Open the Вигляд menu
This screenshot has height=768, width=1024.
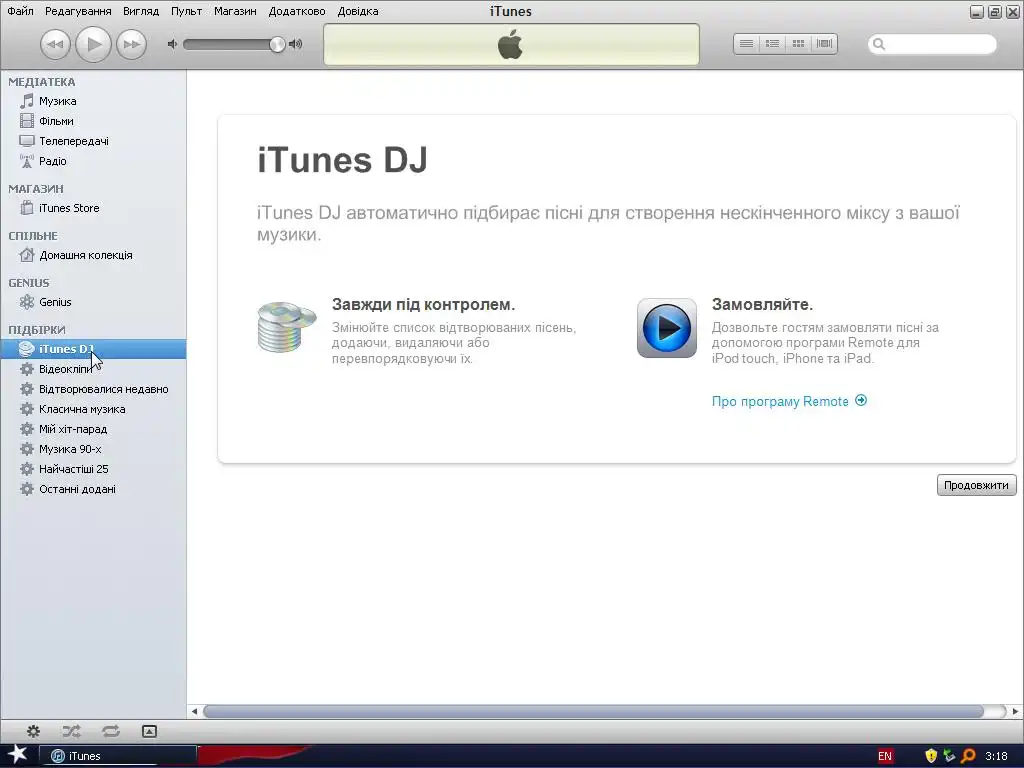pos(141,11)
